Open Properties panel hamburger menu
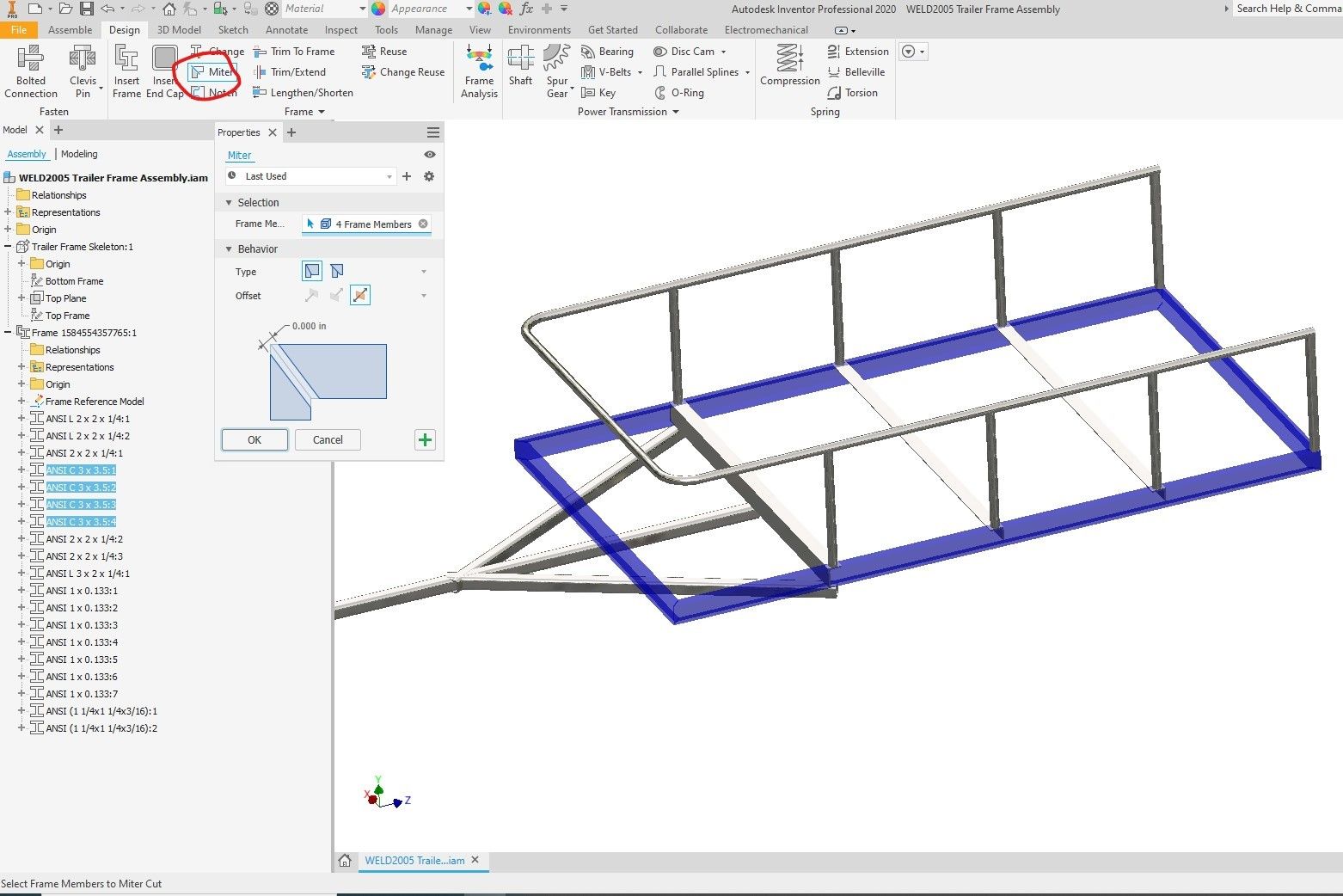Screen dimensions: 1343x896 (x=433, y=132)
